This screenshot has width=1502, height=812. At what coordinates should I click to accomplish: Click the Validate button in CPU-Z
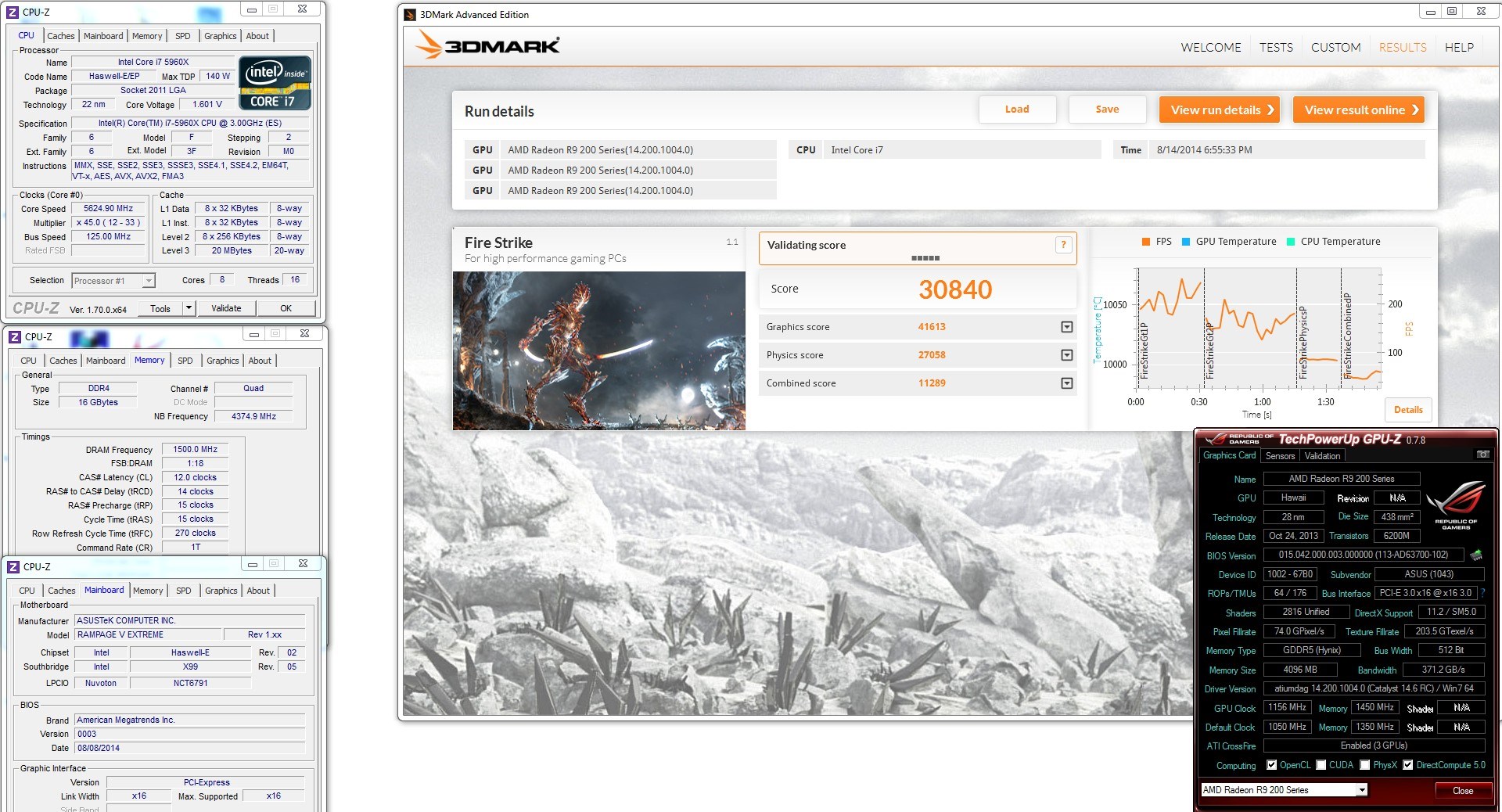tap(226, 308)
